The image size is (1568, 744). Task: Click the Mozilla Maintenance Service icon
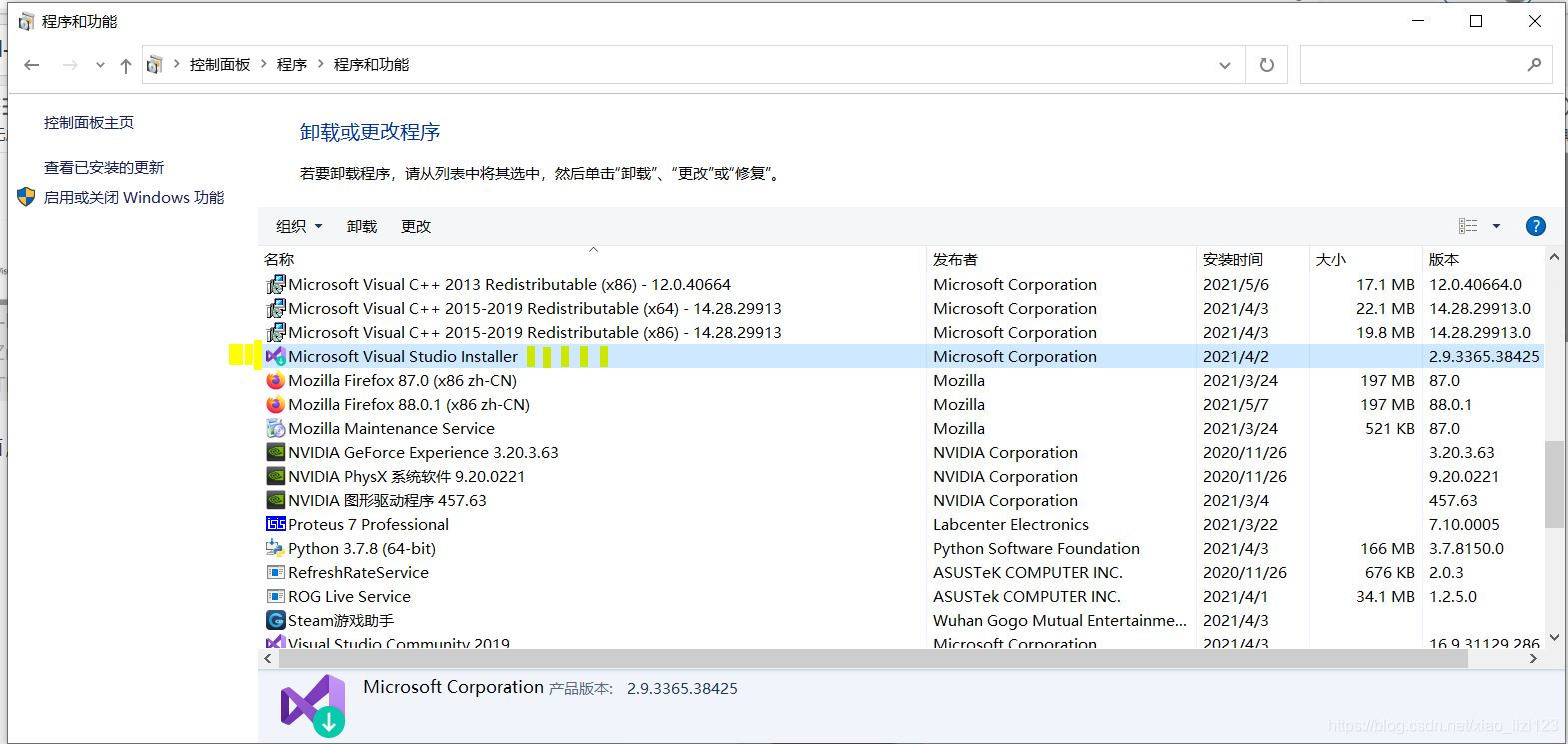[276, 429]
